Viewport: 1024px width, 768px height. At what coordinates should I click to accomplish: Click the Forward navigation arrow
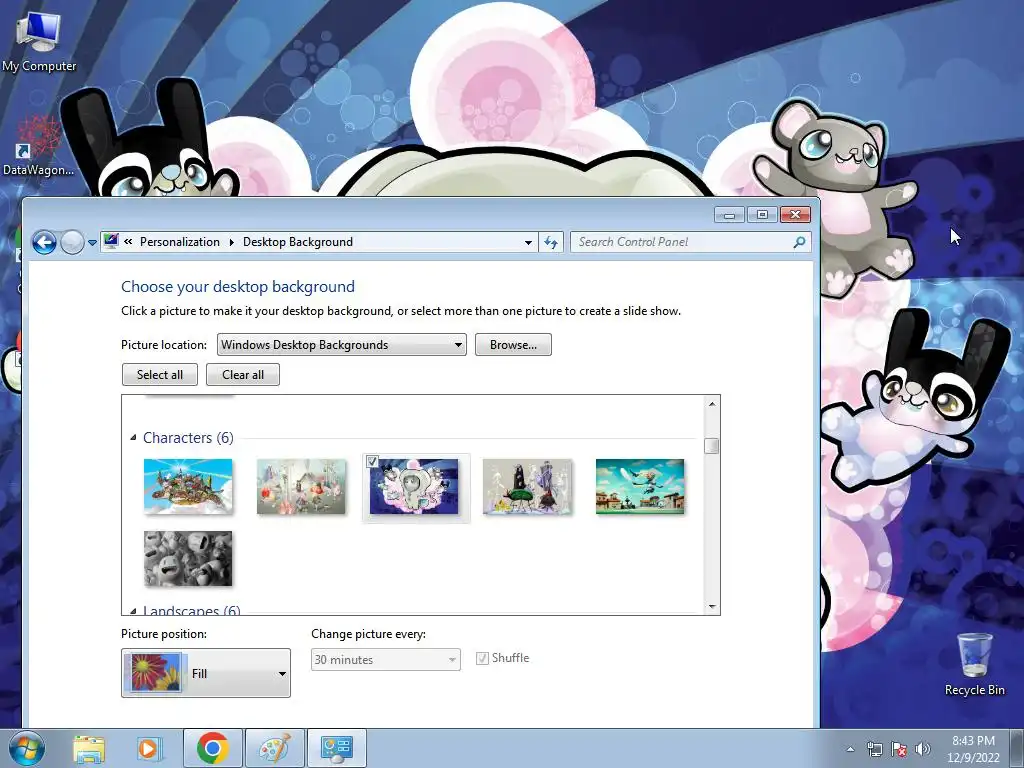tap(72, 243)
